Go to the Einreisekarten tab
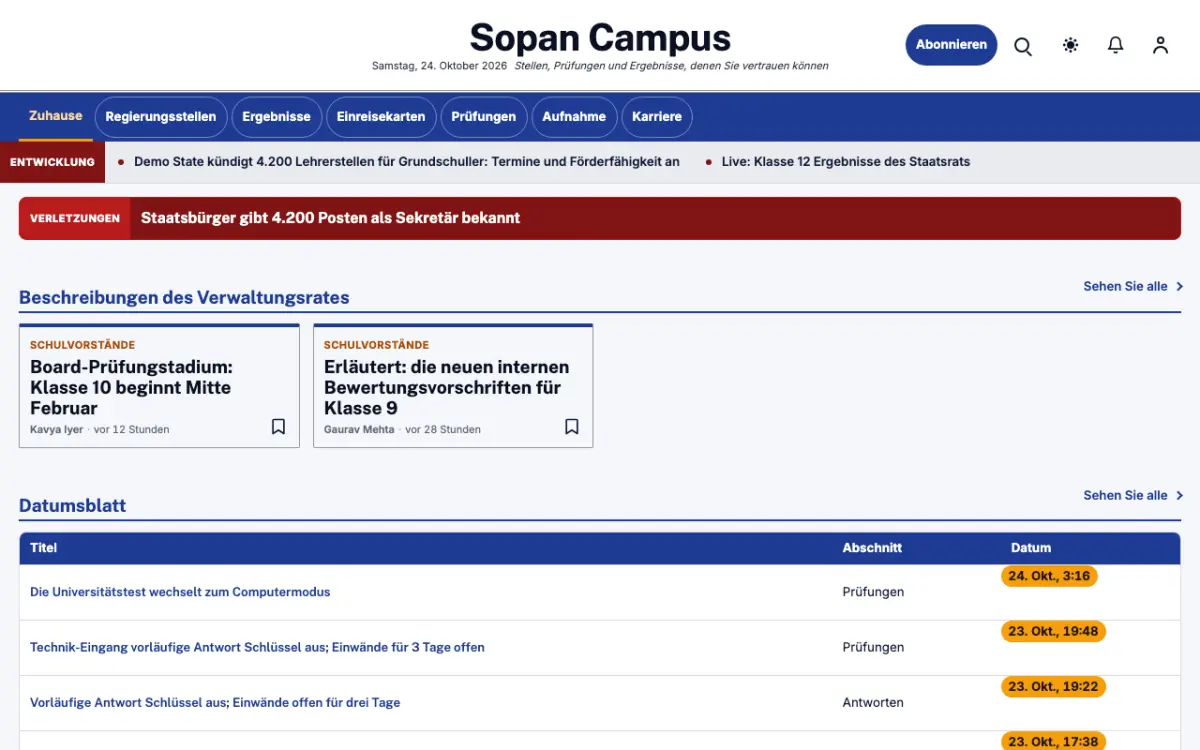Image resolution: width=1200 pixels, height=750 pixels. [x=381, y=117]
